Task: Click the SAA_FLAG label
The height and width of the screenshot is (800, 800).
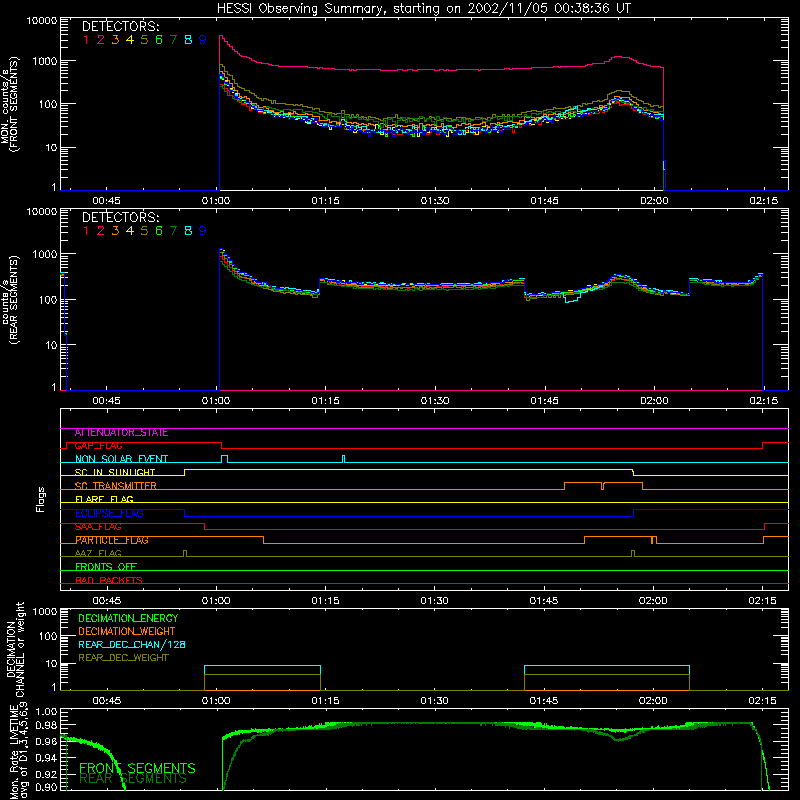Action: [98, 527]
